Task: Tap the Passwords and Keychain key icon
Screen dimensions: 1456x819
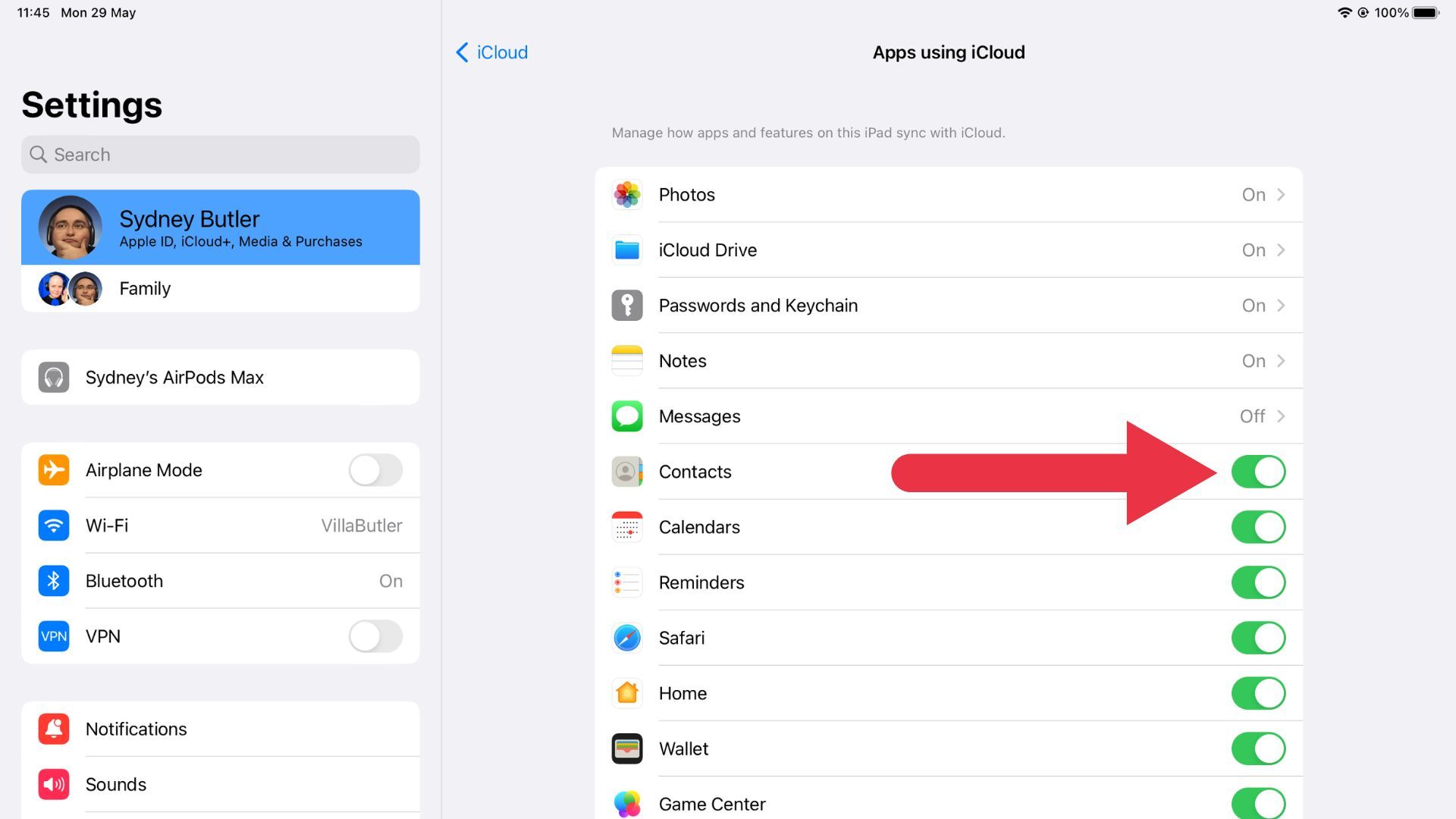Action: click(x=627, y=305)
